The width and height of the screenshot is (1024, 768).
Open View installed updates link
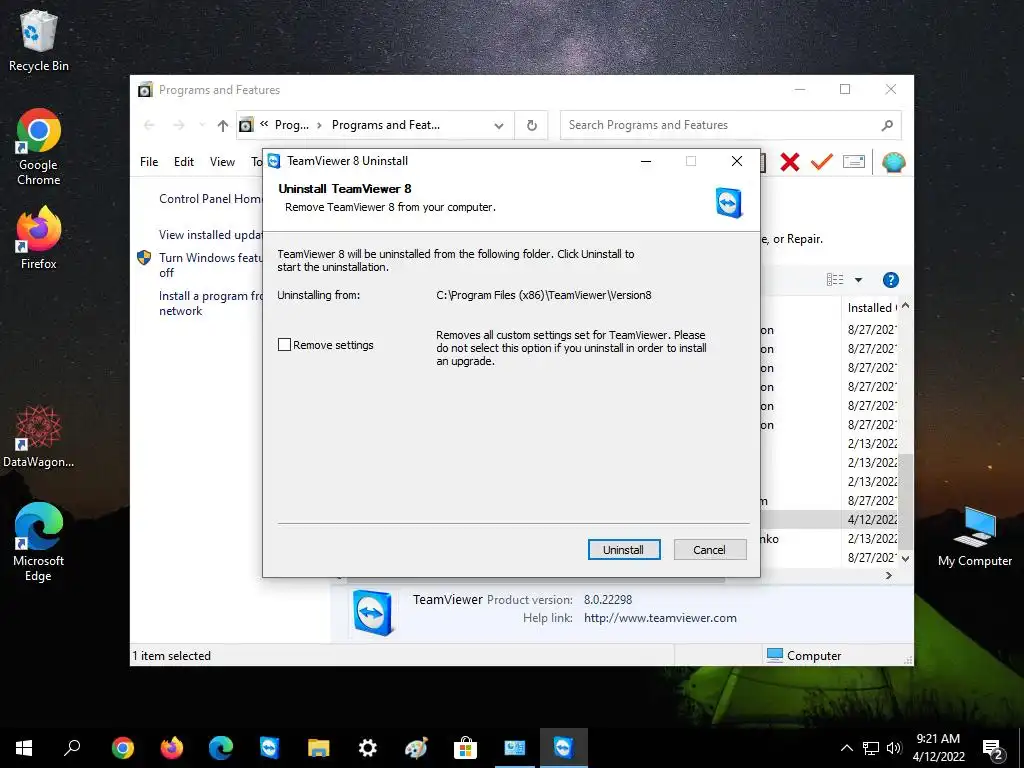(x=210, y=234)
